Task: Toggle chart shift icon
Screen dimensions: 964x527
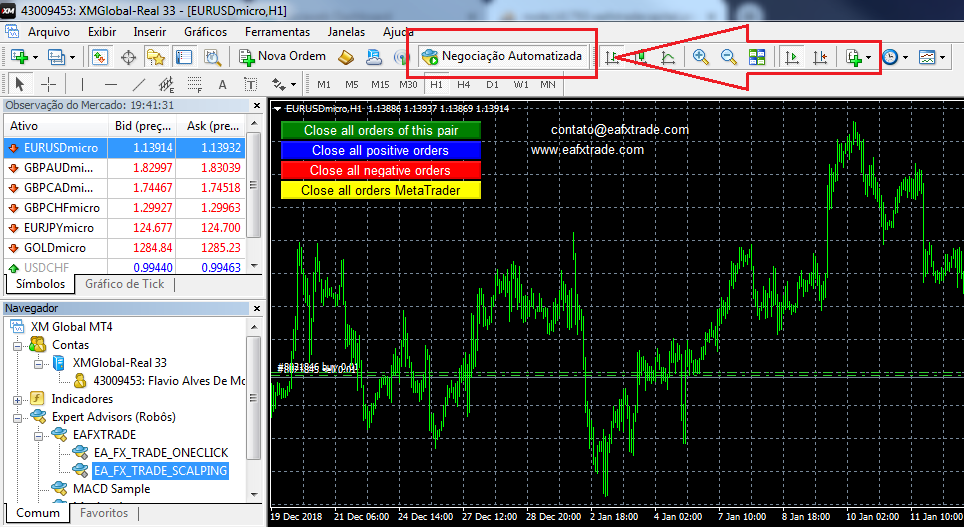Action: (820, 57)
